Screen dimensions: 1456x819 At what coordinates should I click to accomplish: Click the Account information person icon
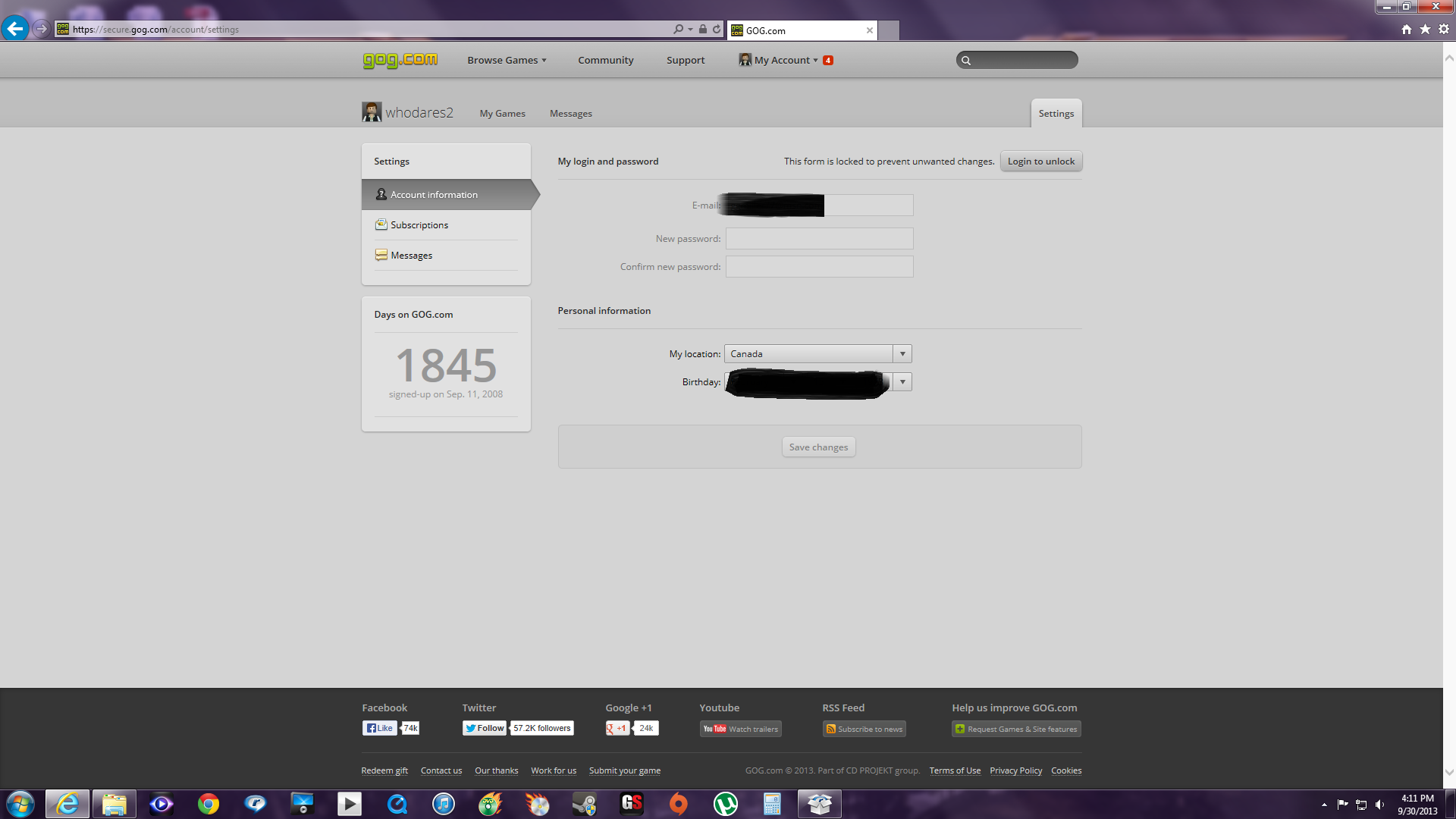[x=381, y=194]
